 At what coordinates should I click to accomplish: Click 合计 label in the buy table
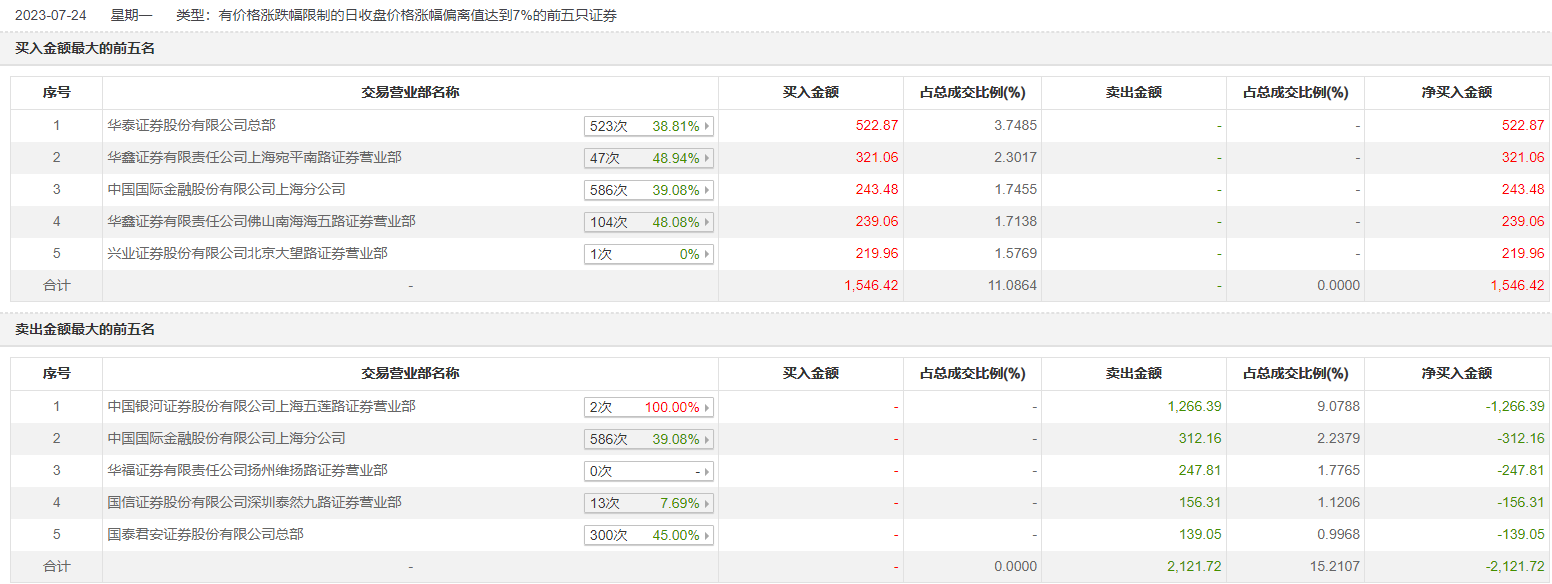pyautogui.click(x=57, y=285)
